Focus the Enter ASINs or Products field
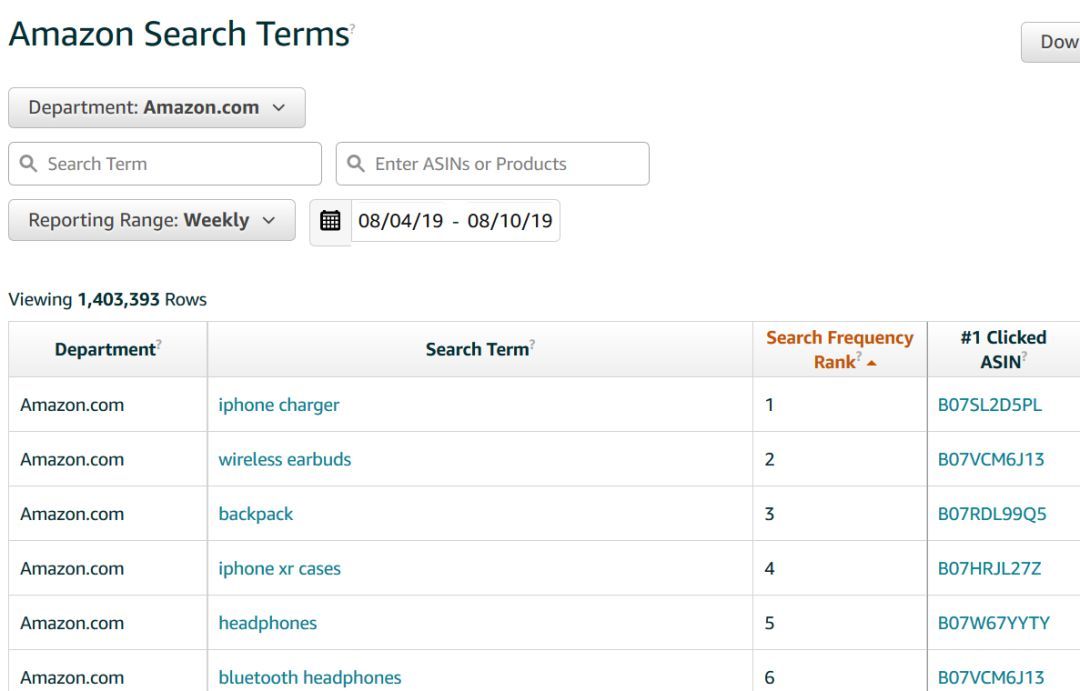Screen dimensions: 1080x691 pyautogui.click(x=492, y=164)
